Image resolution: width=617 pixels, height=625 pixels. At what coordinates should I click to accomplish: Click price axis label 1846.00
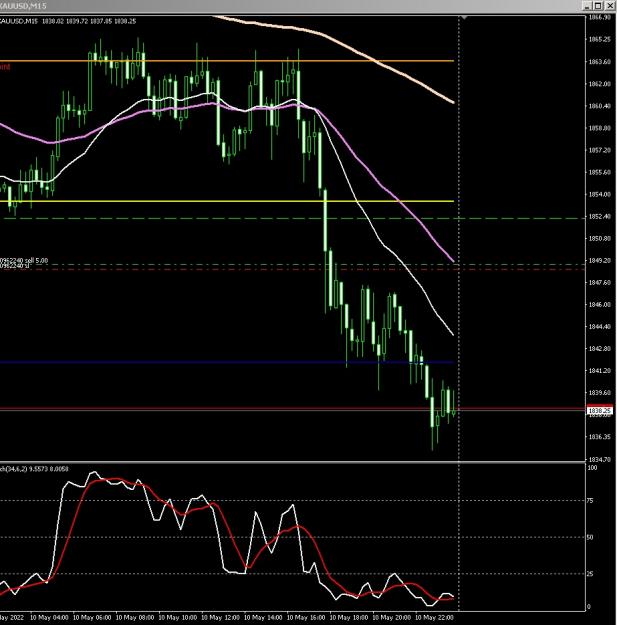point(599,304)
